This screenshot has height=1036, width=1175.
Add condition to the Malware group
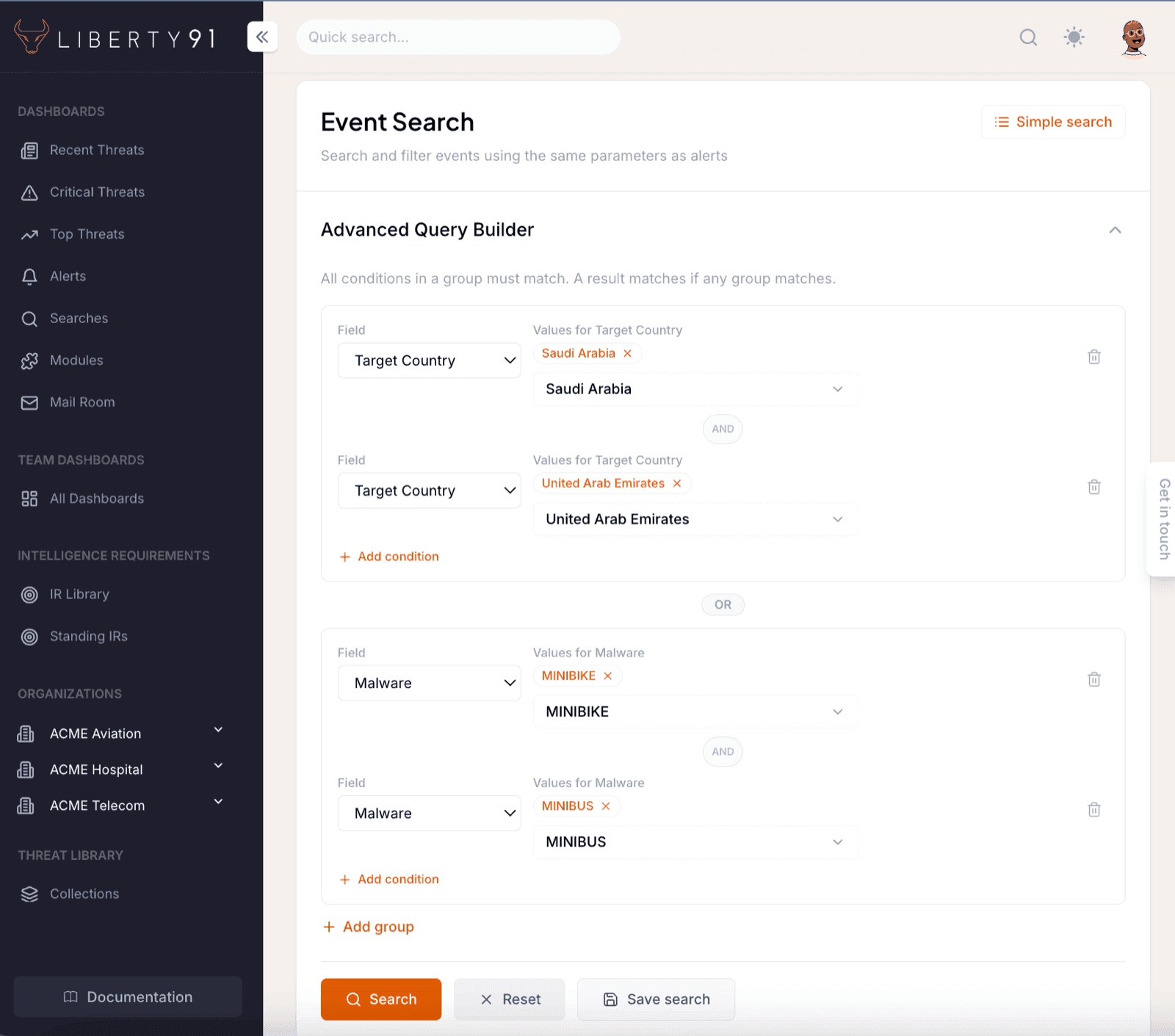389,879
